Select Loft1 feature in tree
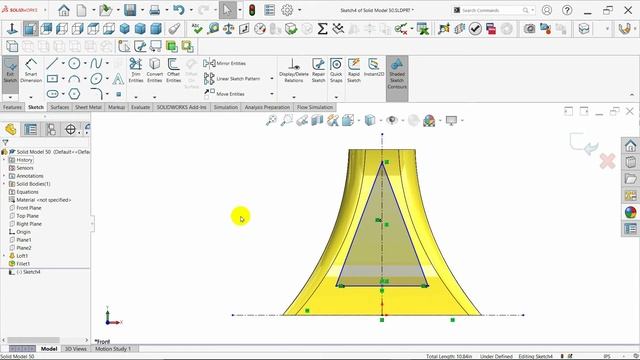Viewport: 640px width, 360px height. [x=22, y=256]
